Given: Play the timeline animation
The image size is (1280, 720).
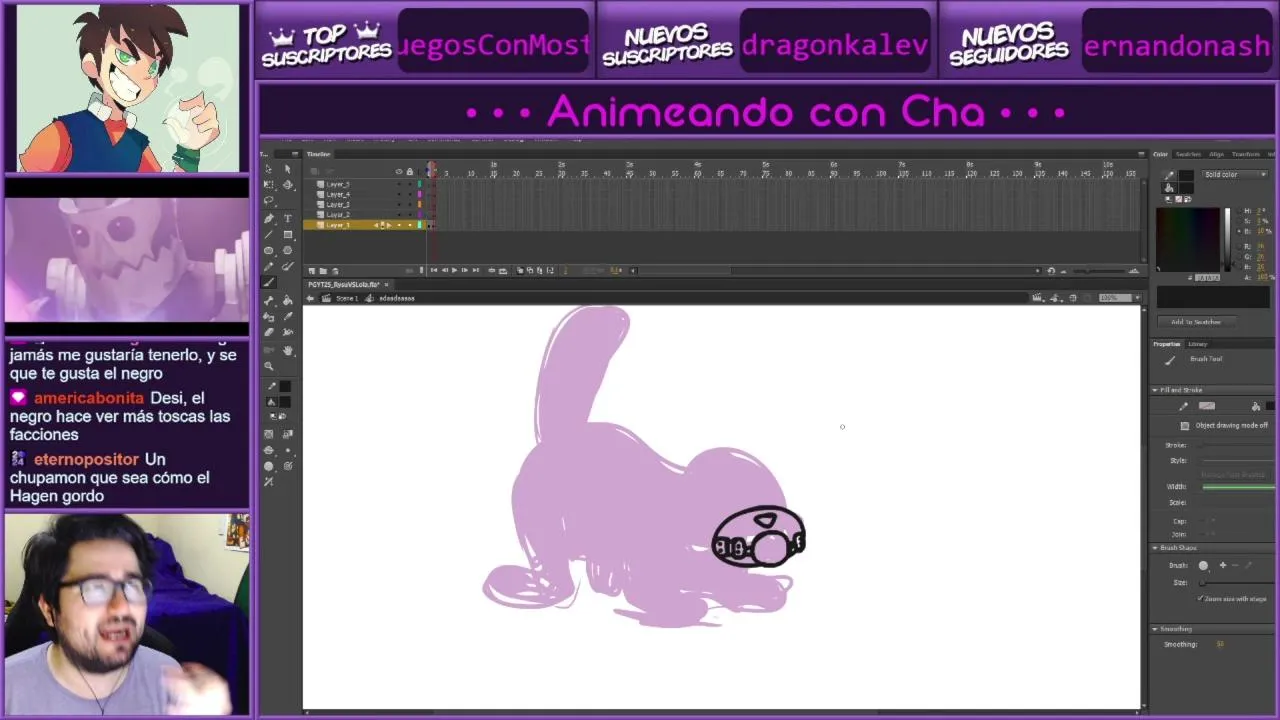Looking at the screenshot, I should click(x=454, y=270).
